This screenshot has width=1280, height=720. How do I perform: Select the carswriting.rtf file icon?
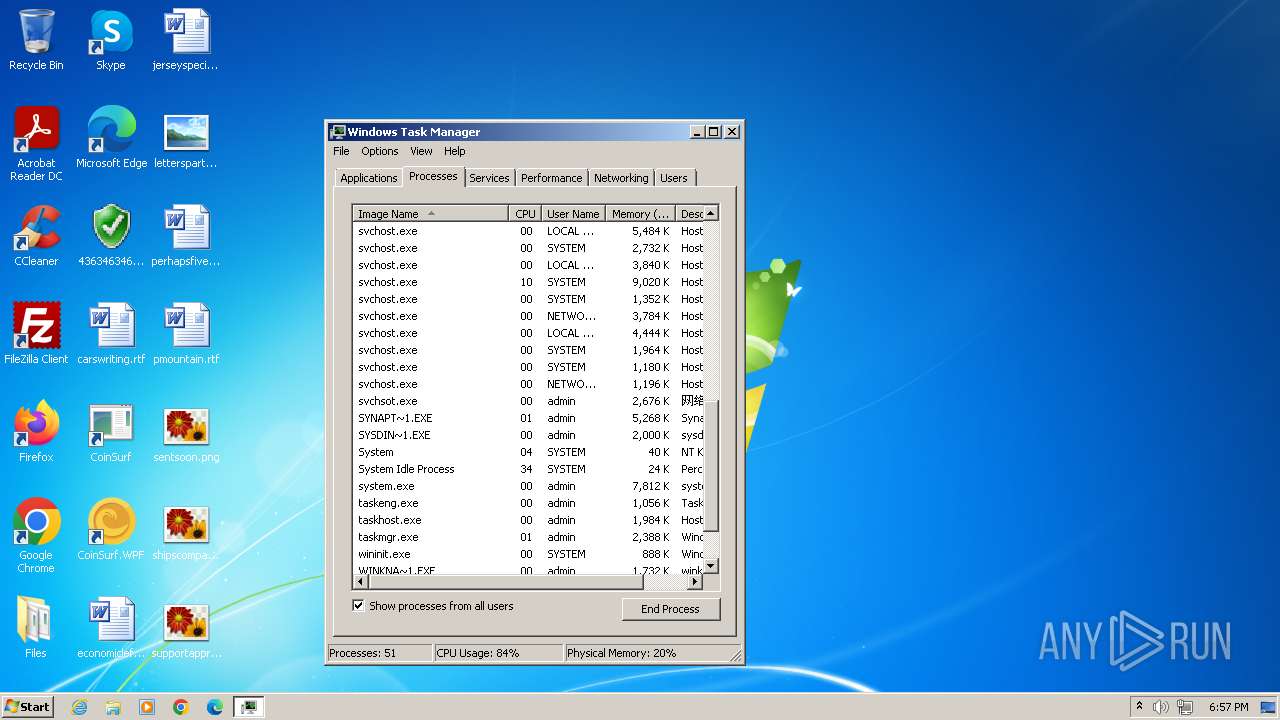pos(111,334)
